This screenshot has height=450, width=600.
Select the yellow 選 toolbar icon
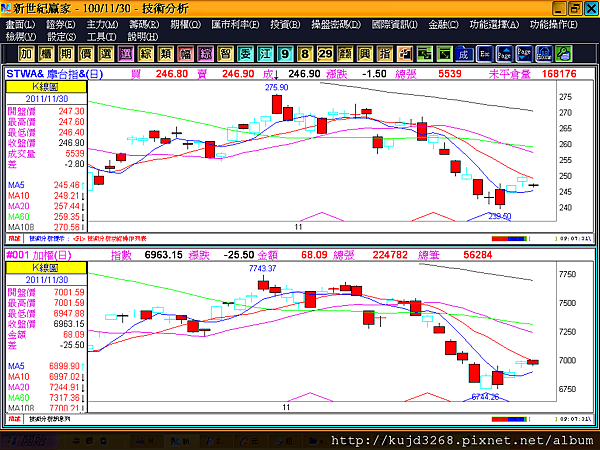tap(106, 54)
